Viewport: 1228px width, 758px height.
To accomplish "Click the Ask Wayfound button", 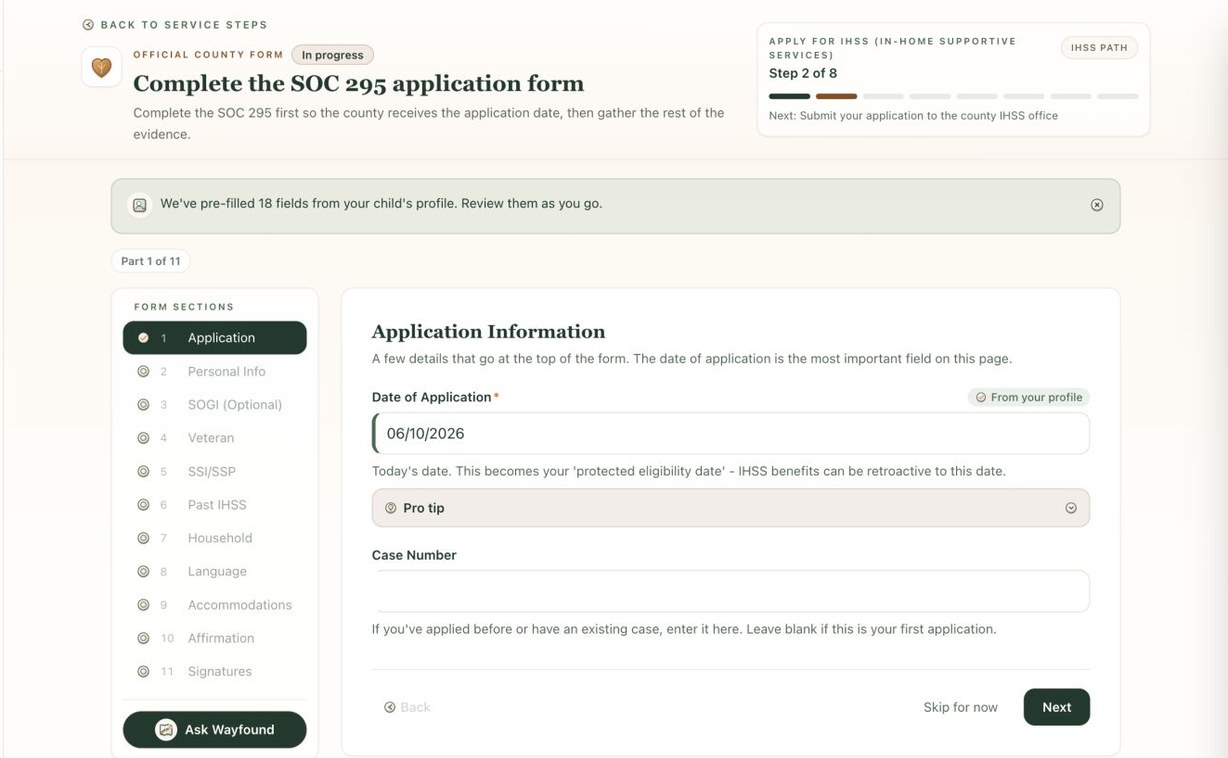I will click(215, 730).
